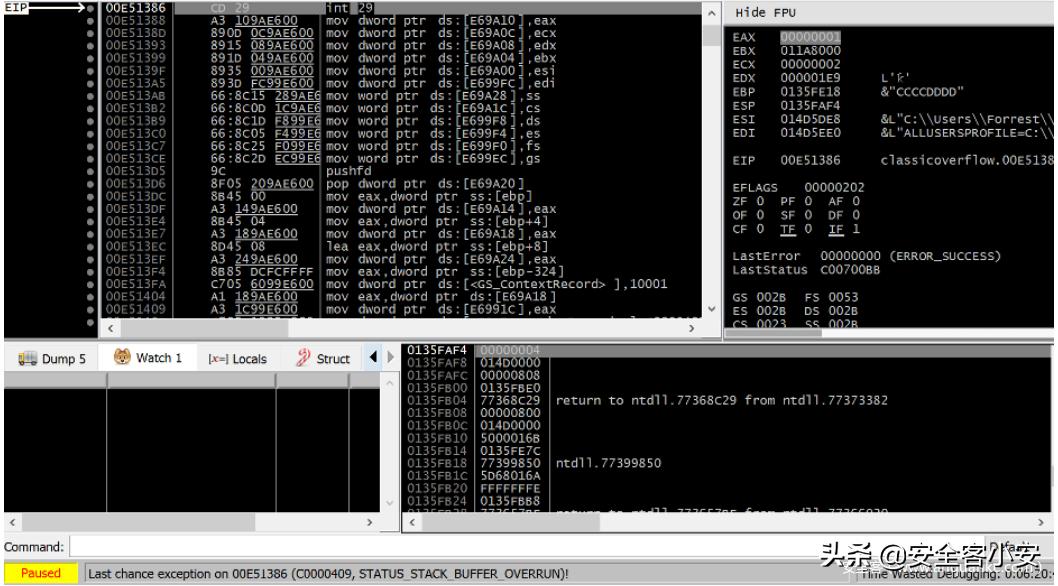Screen dimensions: 1058x586
Task: Click the gray dot beside address 00E51404
Action: tap(91, 298)
